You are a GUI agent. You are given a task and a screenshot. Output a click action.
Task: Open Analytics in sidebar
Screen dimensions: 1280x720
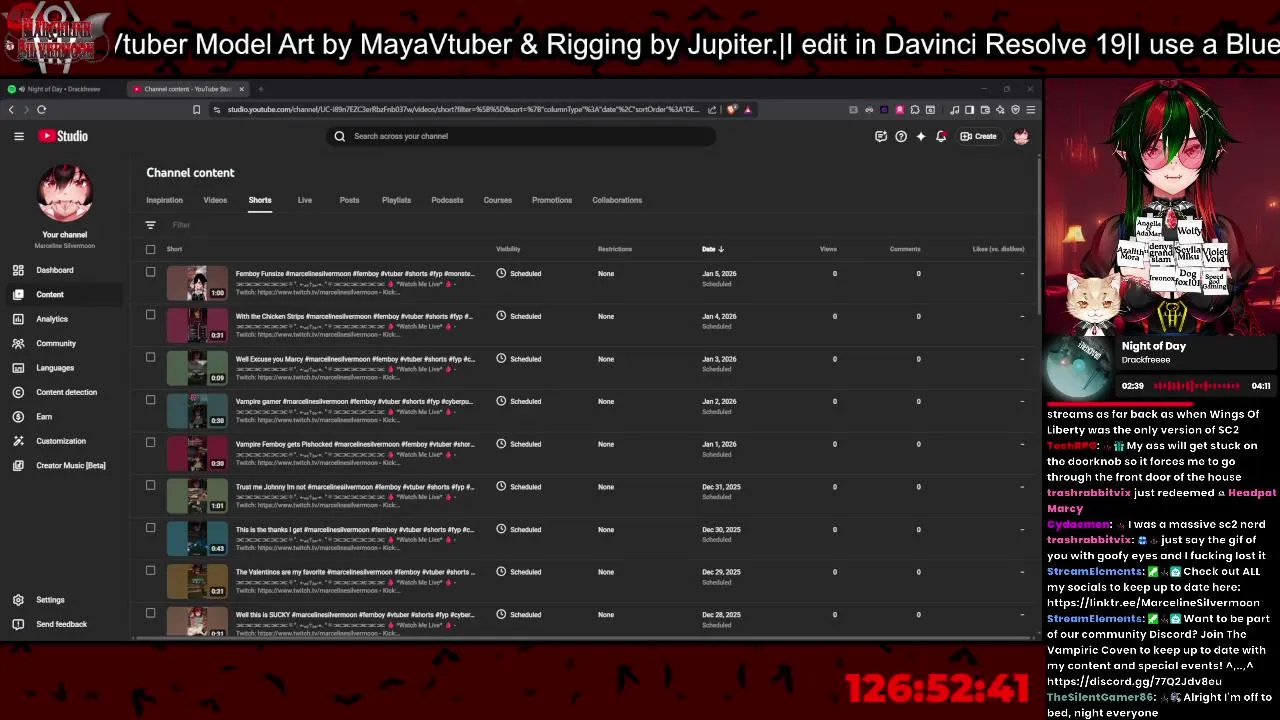(52, 319)
